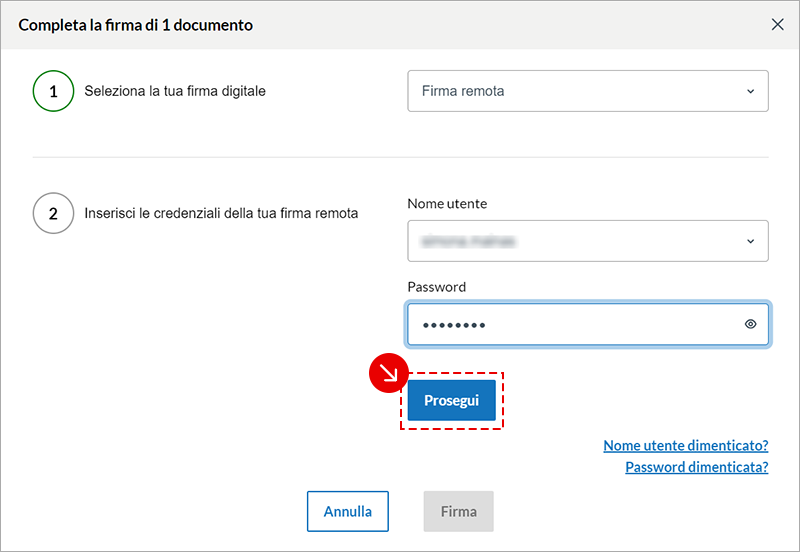This screenshot has width=800, height=552.
Task: Expand the chevron in the Firma remota field
Action: pyautogui.click(x=750, y=91)
